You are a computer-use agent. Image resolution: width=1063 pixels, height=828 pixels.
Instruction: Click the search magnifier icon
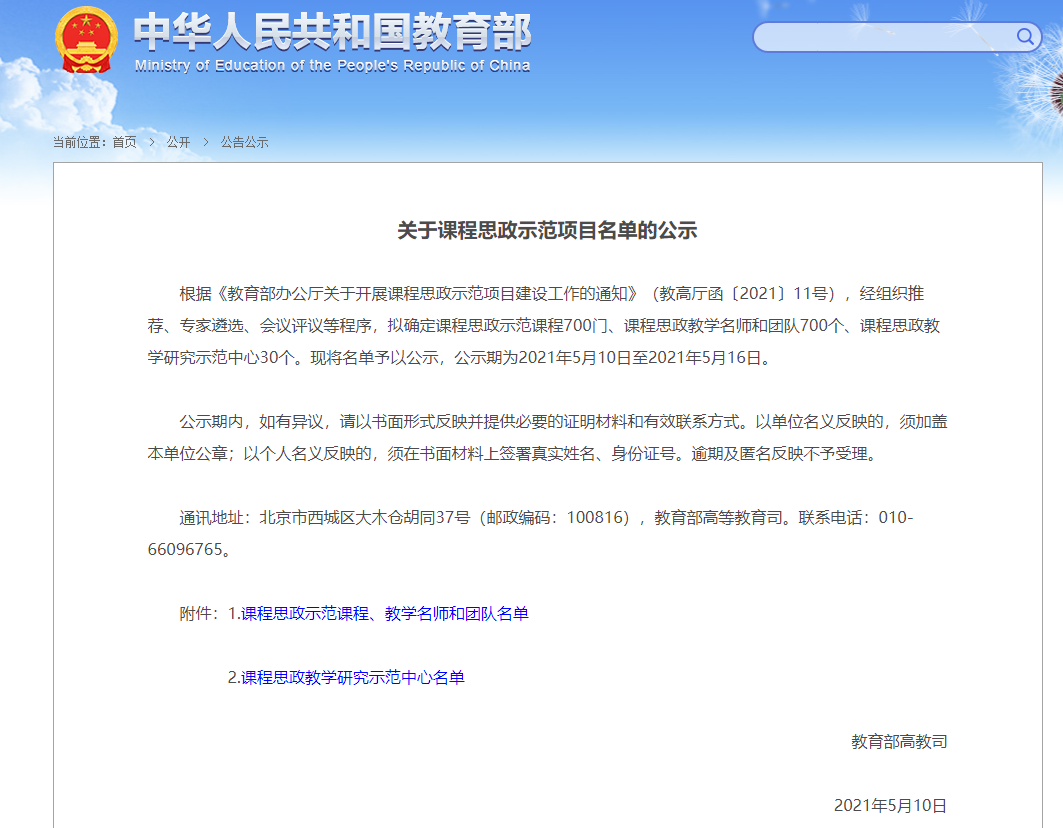pyautogui.click(x=1026, y=37)
